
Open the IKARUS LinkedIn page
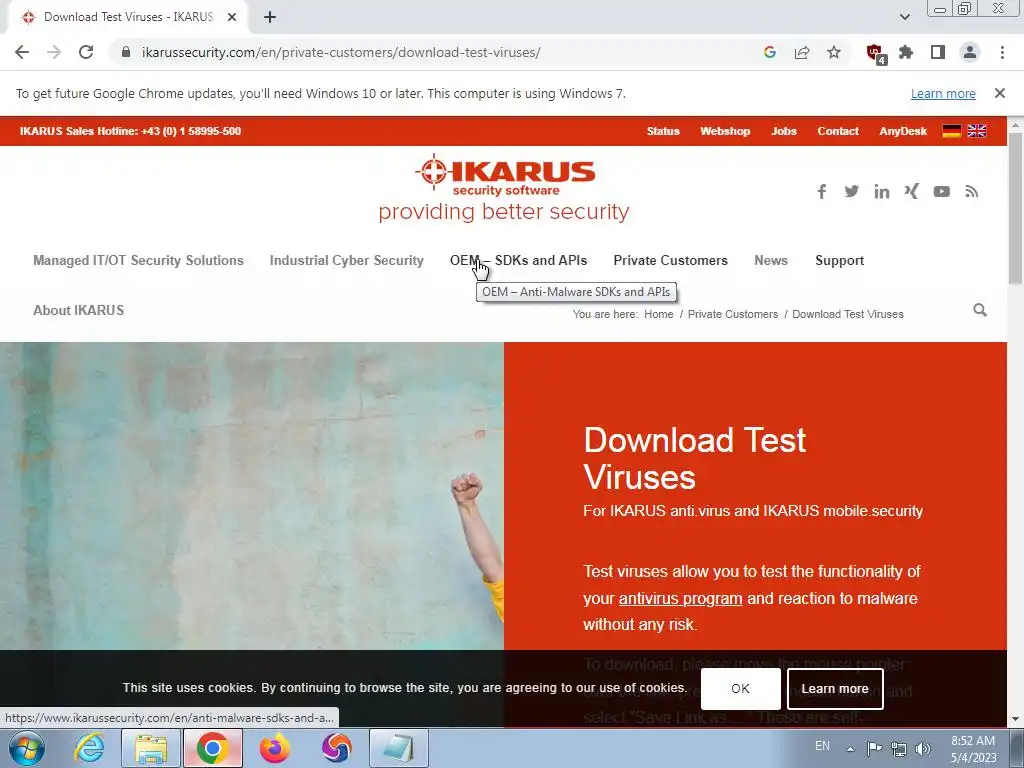(x=882, y=191)
